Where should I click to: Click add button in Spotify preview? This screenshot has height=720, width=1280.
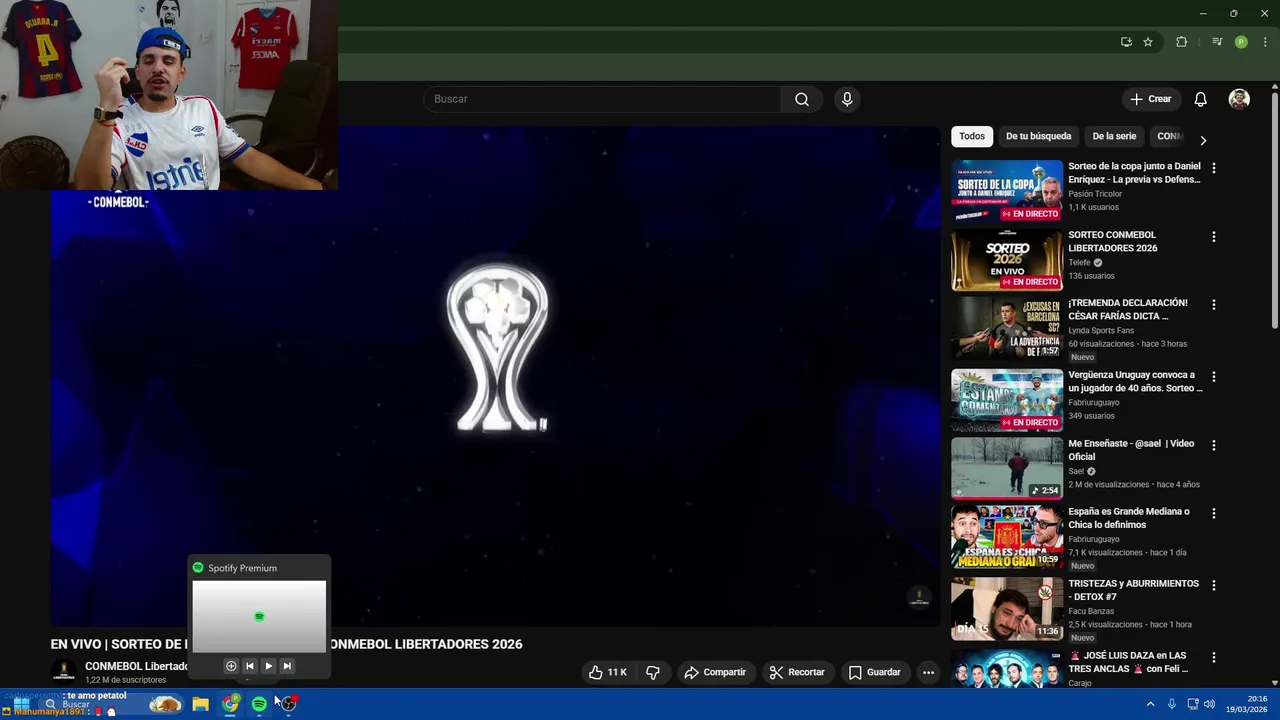pyautogui.click(x=231, y=666)
